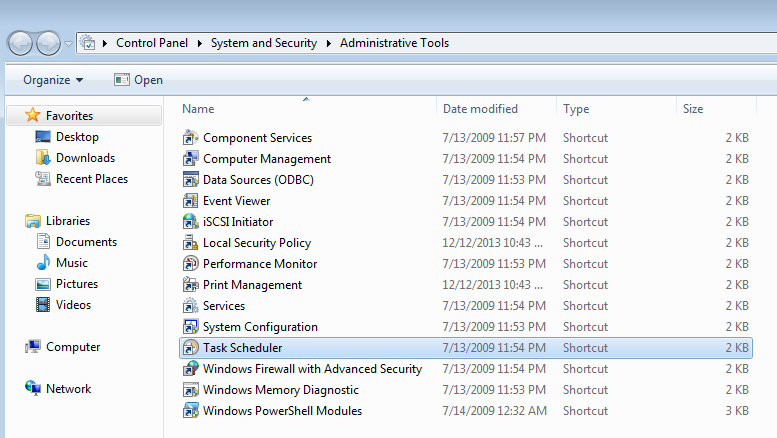Image resolution: width=777 pixels, height=438 pixels.
Task: Click the Local Security Policy icon
Action: pos(191,243)
